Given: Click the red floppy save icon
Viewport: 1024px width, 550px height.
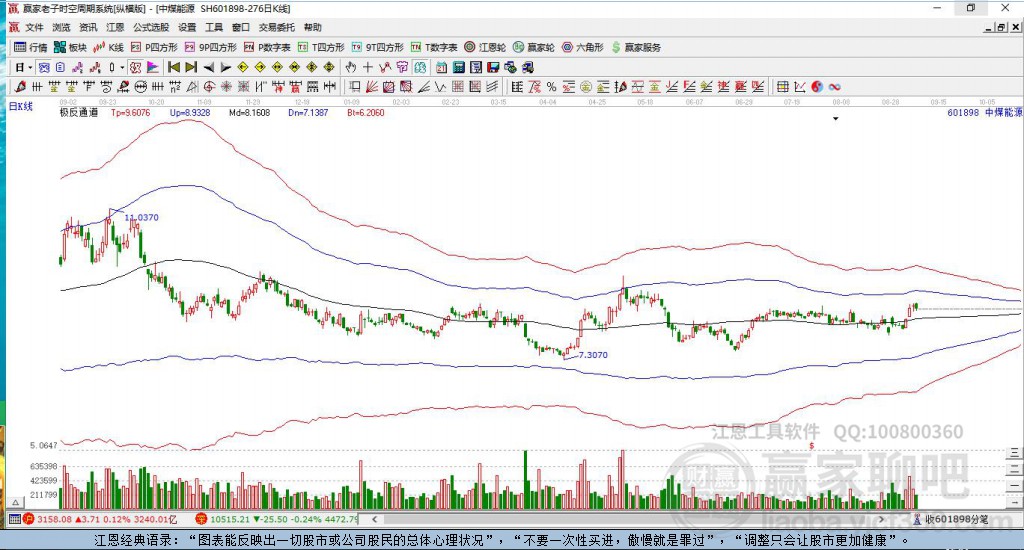Looking at the screenshot, I should pos(493,67).
